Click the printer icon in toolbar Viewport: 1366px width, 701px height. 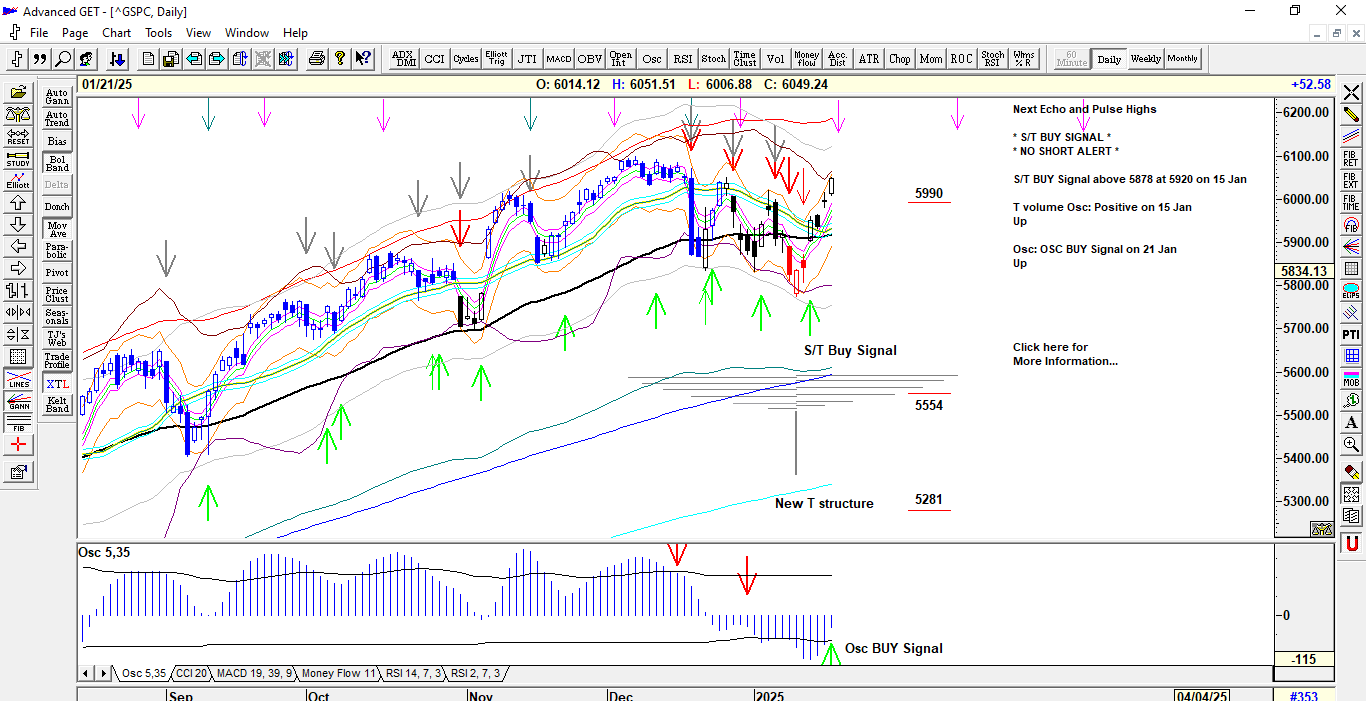click(317, 59)
